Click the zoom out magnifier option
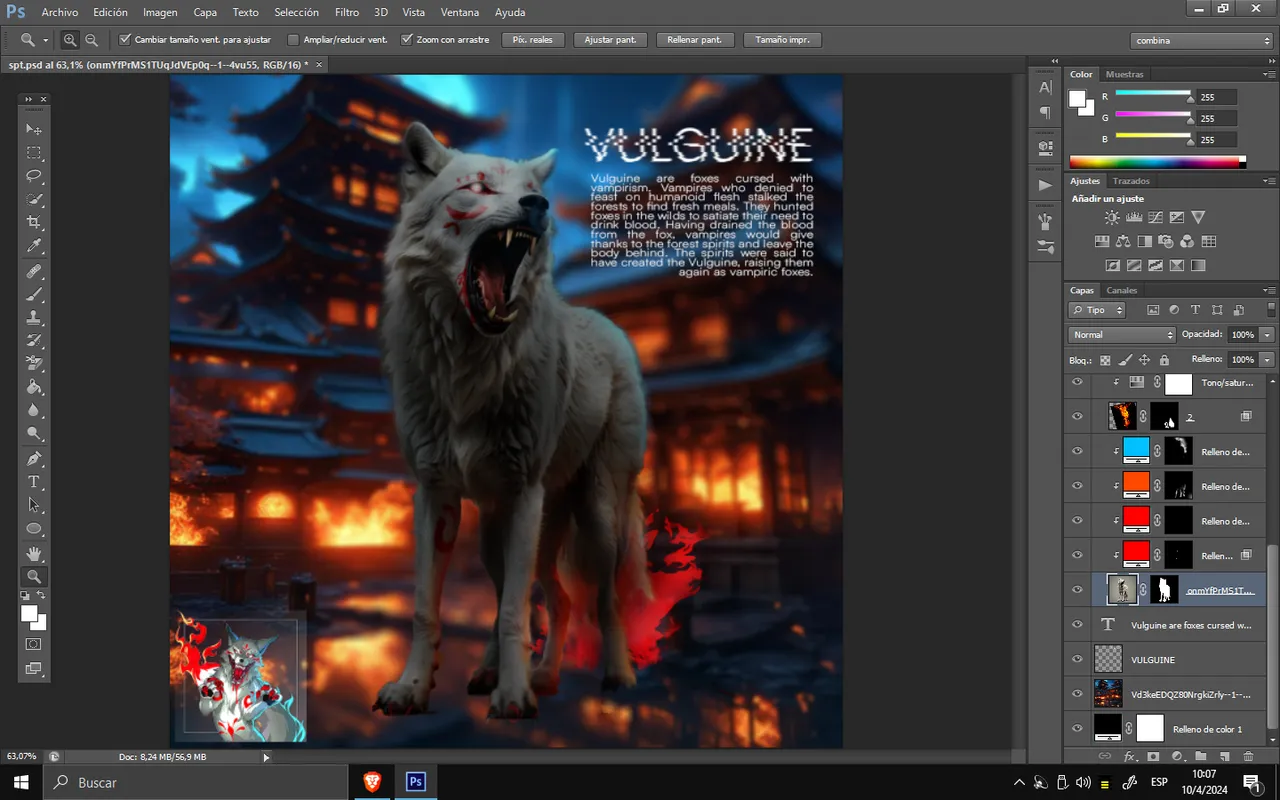 click(x=91, y=40)
